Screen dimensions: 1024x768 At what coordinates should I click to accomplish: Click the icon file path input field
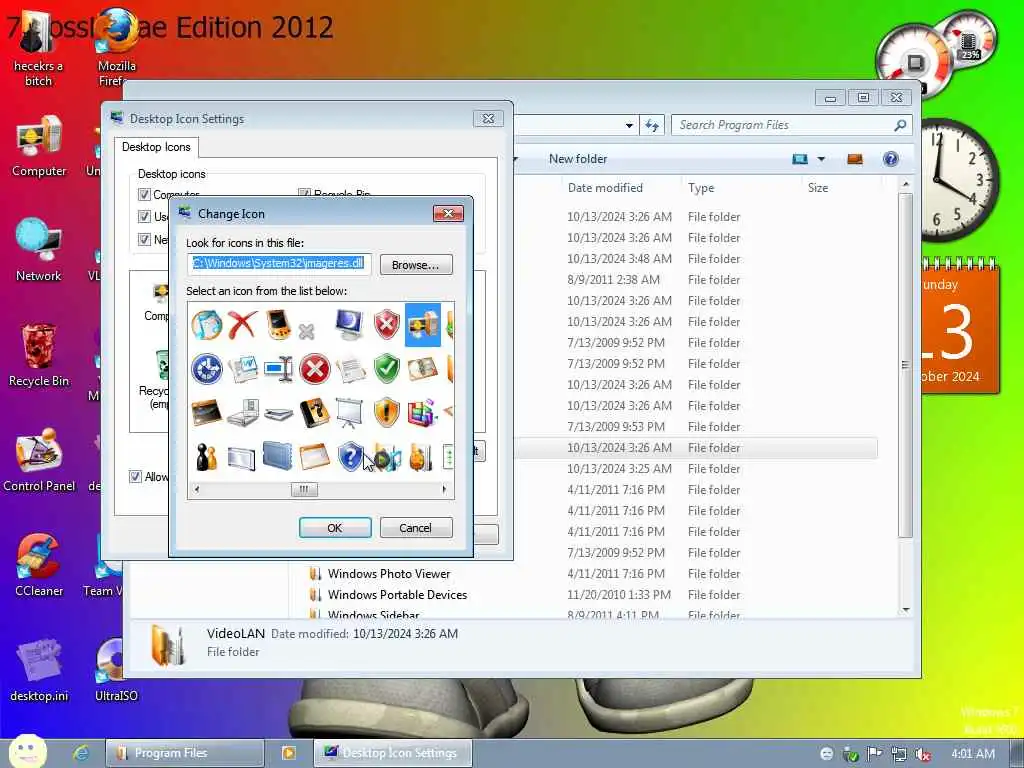tap(279, 263)
